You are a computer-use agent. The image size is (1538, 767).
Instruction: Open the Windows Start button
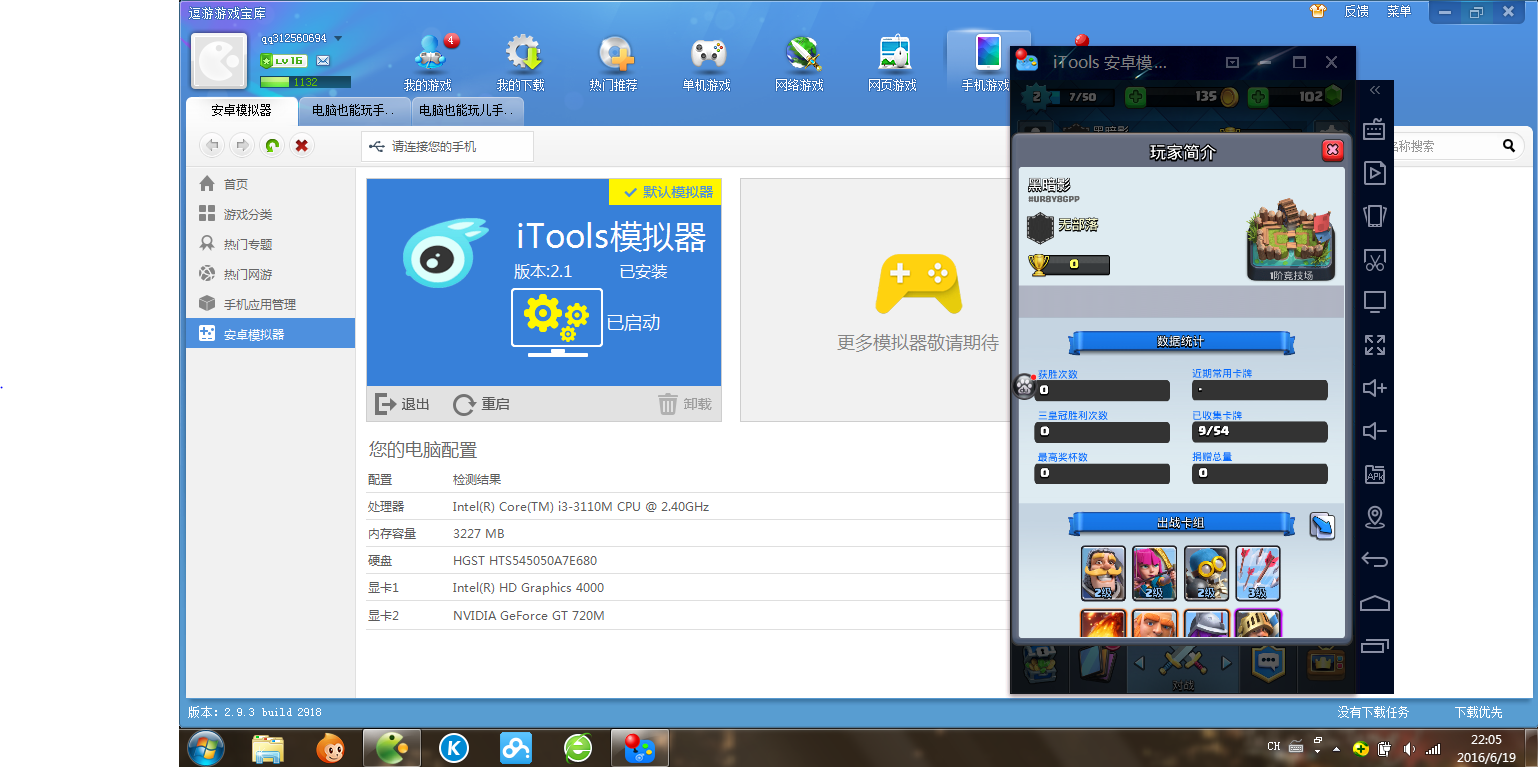[205, 747]
